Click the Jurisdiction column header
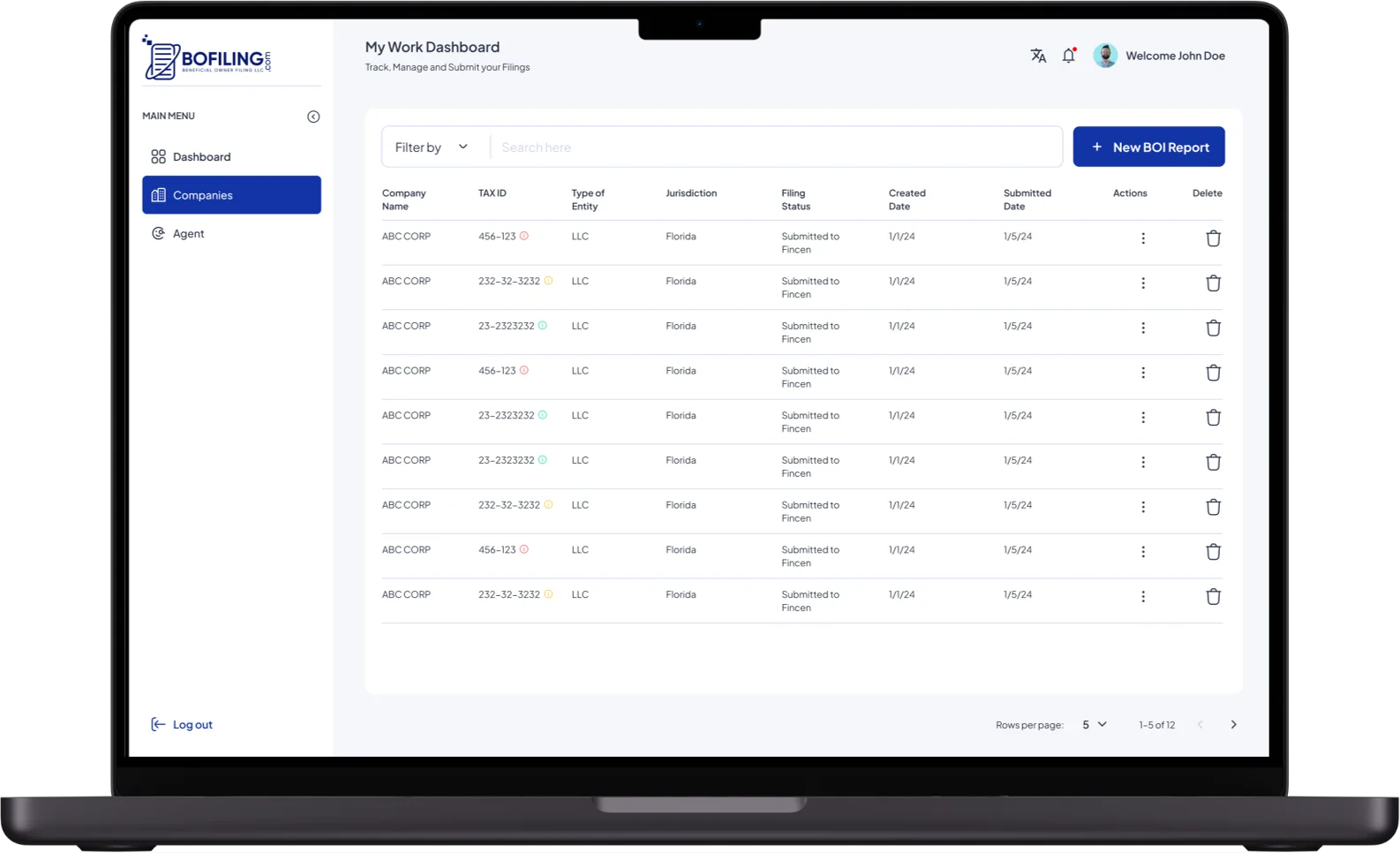This screenshot has height=853, width=1400. point(691,193)
